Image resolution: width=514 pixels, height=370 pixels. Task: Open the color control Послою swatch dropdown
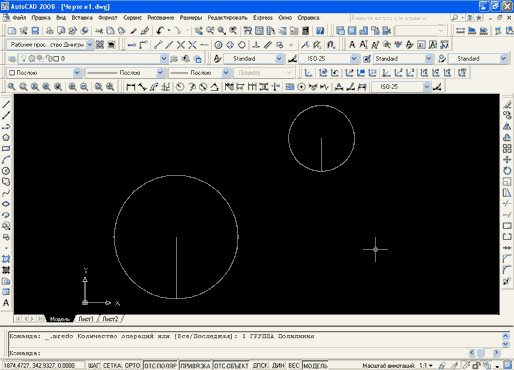click(77, 73)
